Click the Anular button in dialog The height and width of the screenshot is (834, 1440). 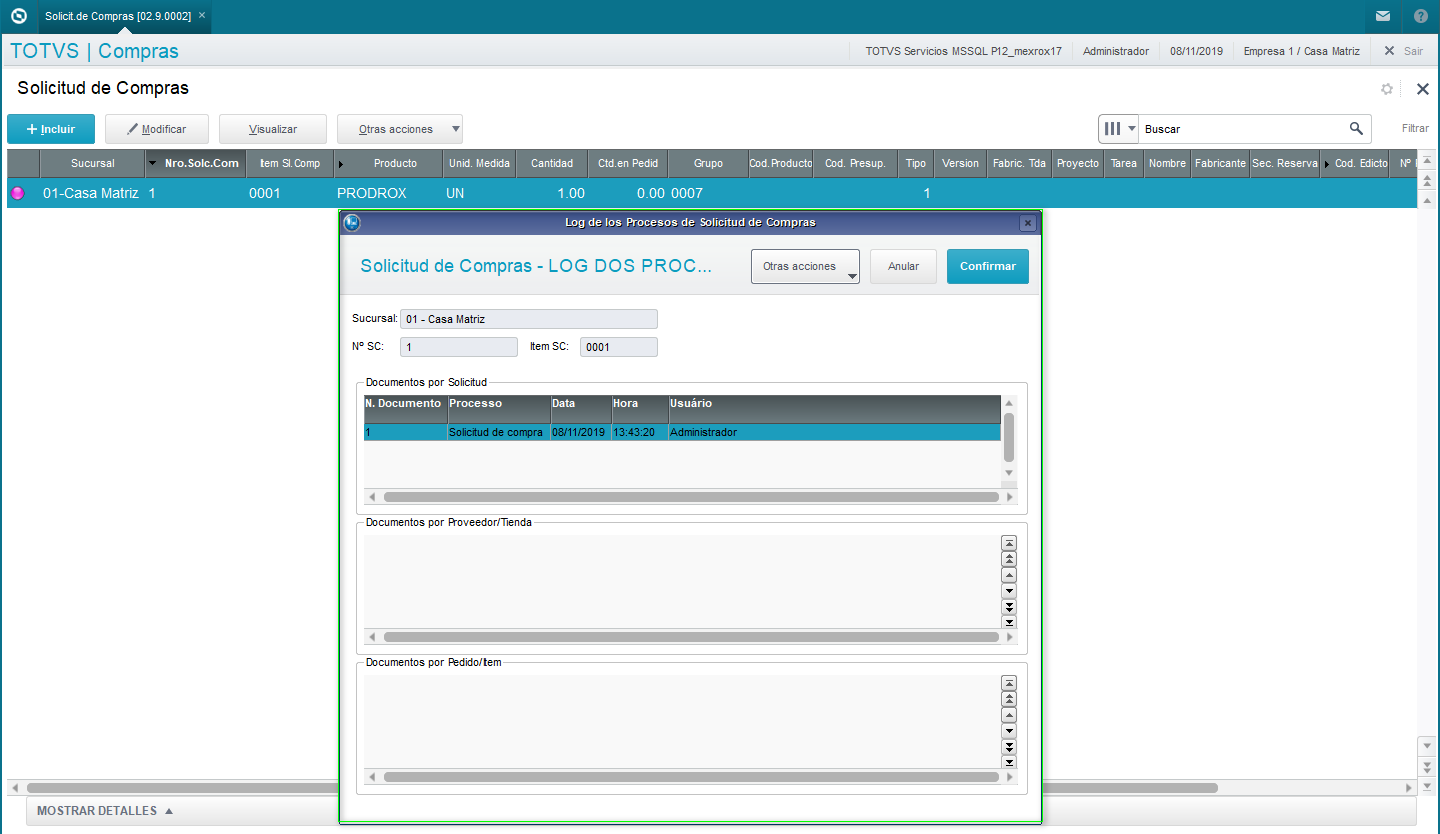903,266
